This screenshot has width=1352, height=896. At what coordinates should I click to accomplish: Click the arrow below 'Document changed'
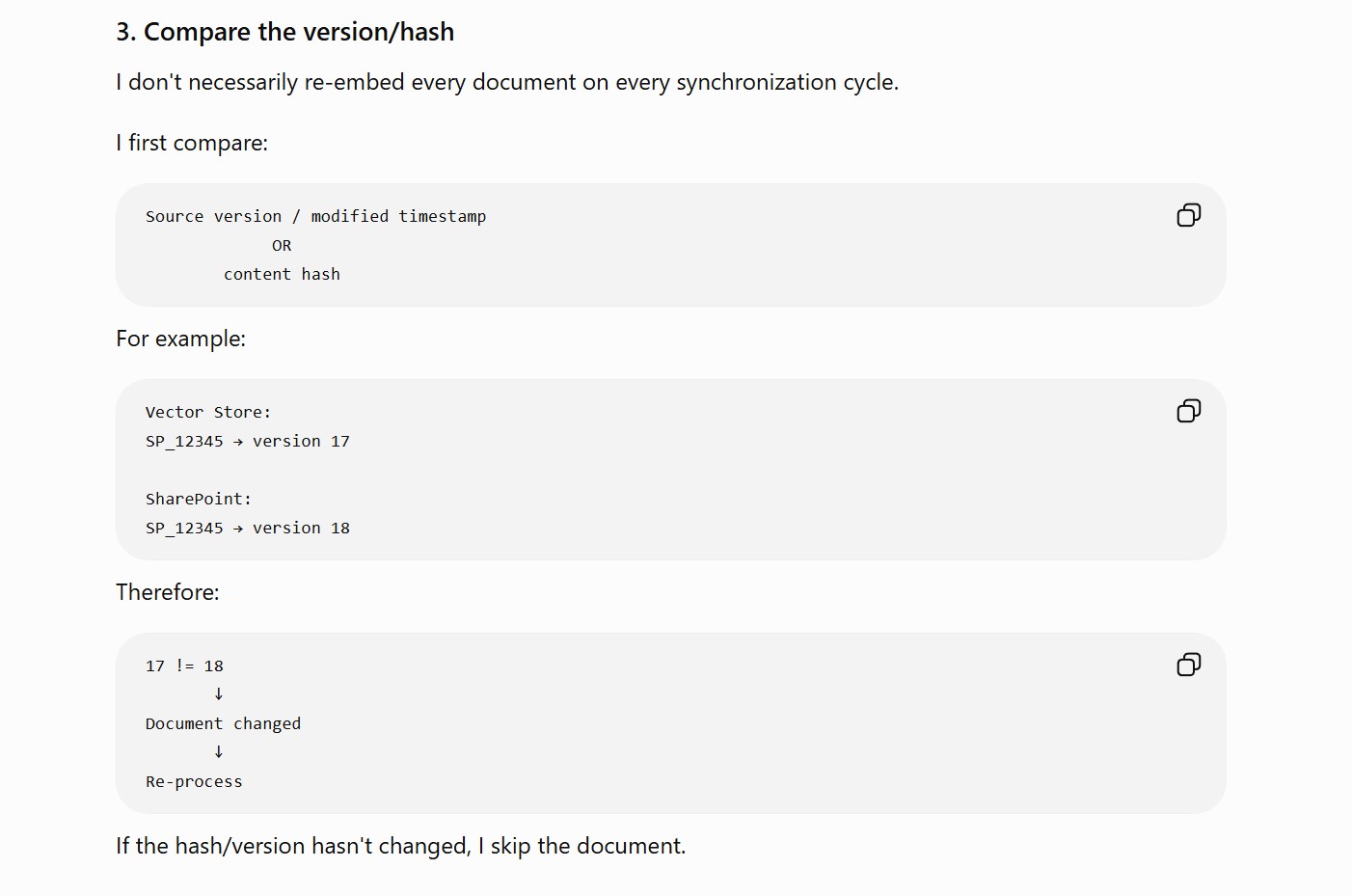tap(219, 751)
